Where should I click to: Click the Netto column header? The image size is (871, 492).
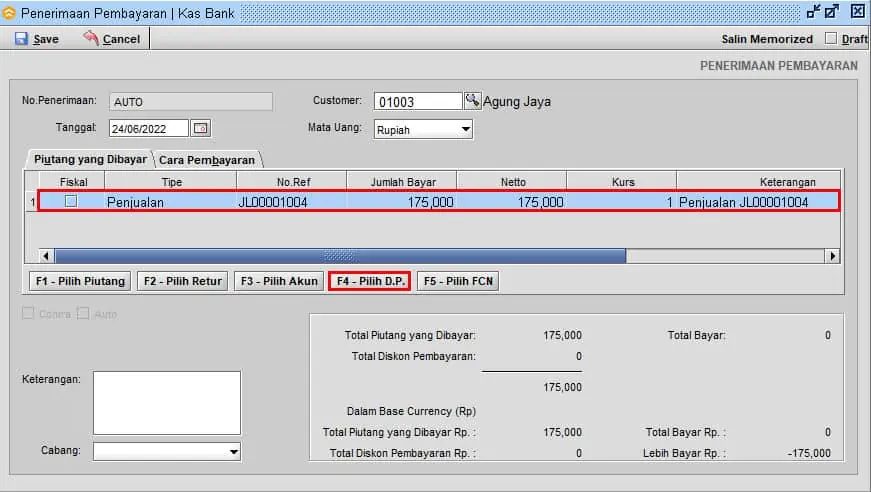[512, 182]
